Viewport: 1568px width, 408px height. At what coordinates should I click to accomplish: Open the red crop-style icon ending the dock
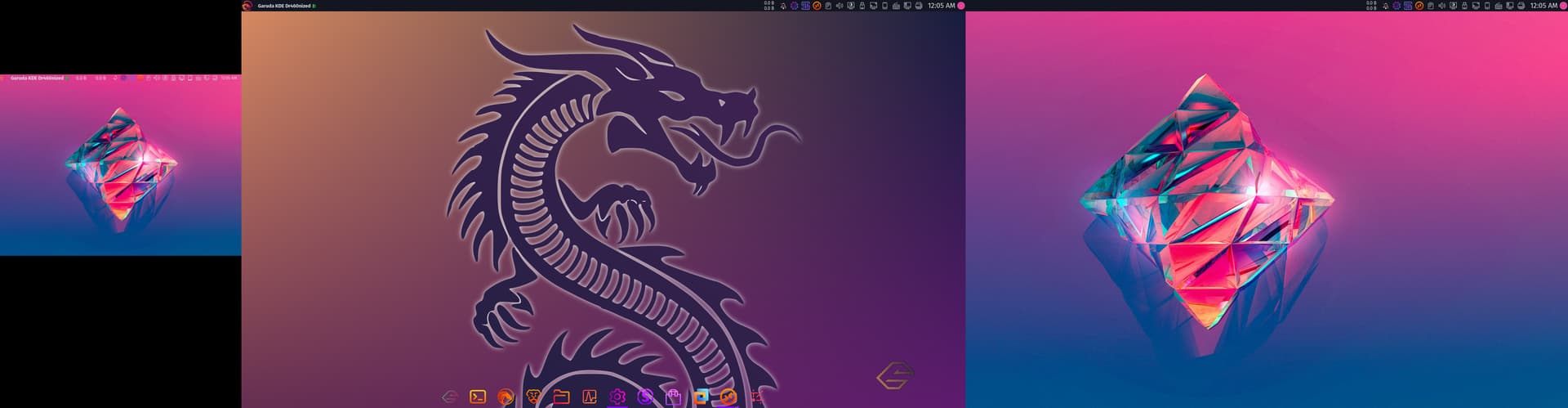tap(757, 397)
